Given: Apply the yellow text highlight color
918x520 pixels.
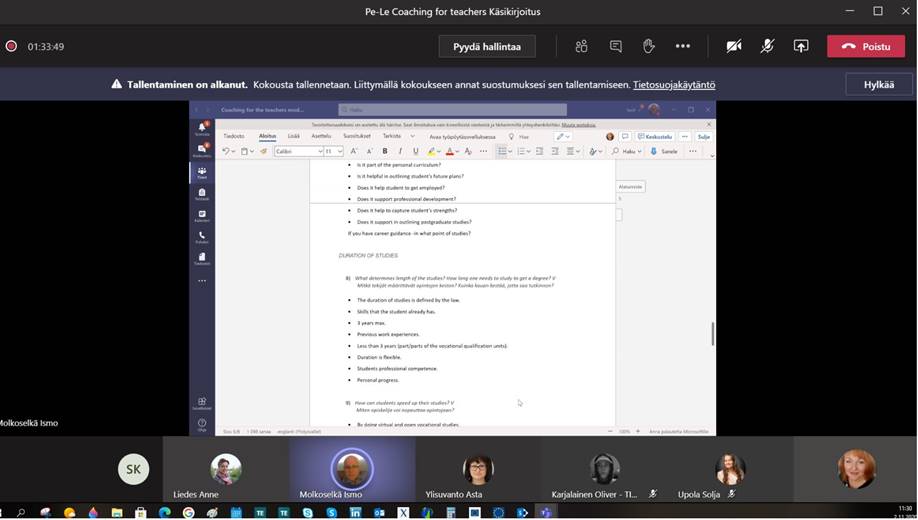Looking at the screenshot, I should [x=431, y=151].
